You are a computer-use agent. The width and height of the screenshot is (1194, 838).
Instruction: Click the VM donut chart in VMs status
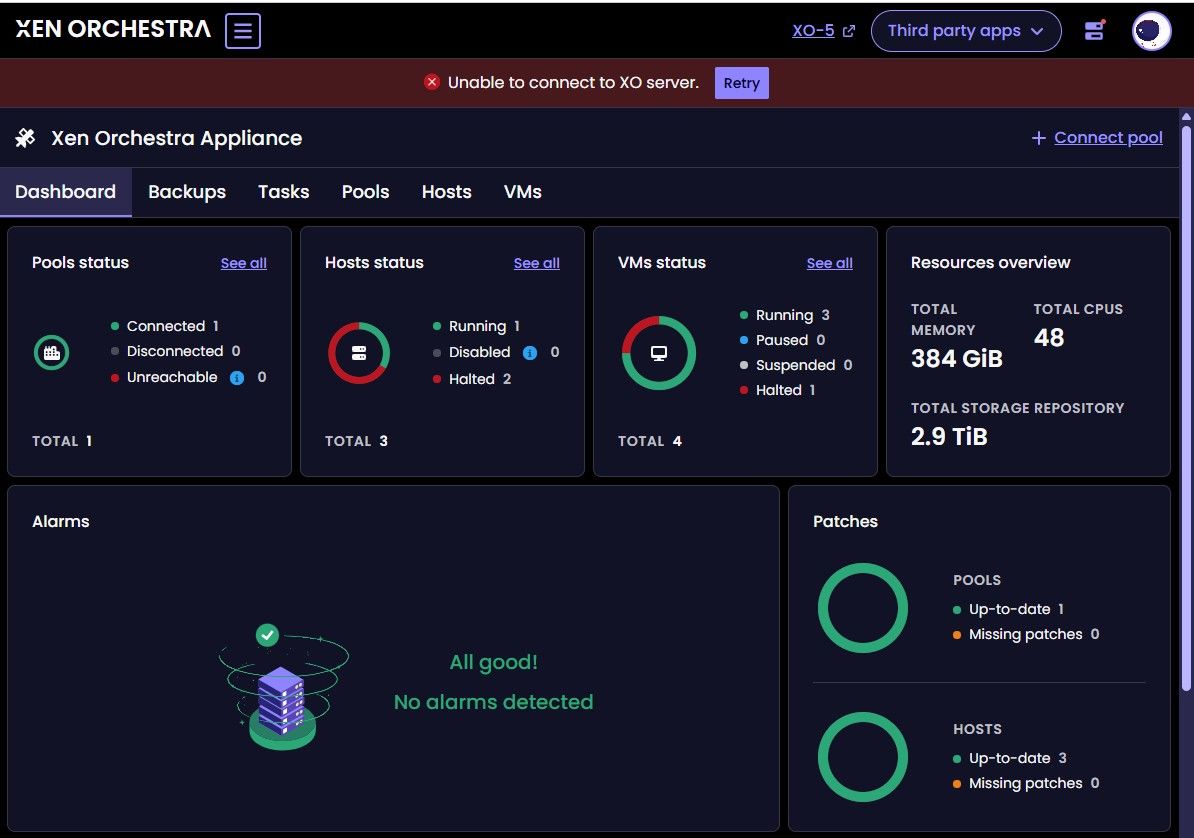[659, 353]
